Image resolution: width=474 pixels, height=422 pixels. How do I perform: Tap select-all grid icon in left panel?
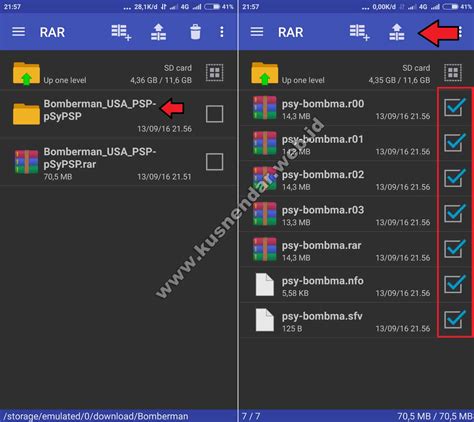tap(214, 72)
